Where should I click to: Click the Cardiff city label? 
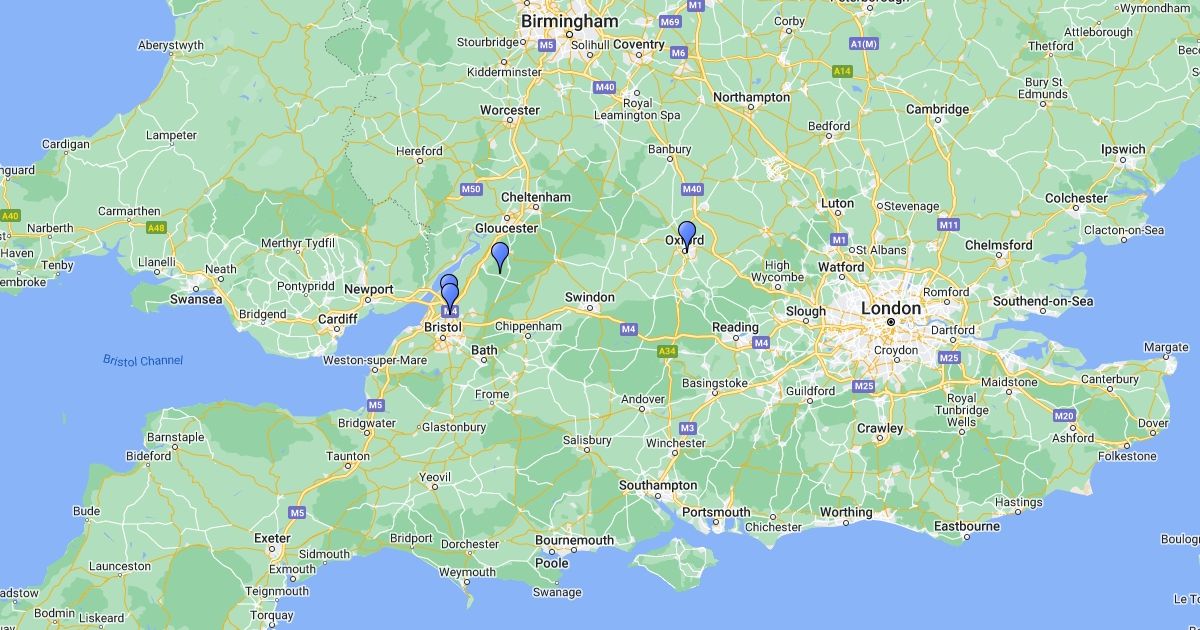pyautogui.click(x=337, y=320)
